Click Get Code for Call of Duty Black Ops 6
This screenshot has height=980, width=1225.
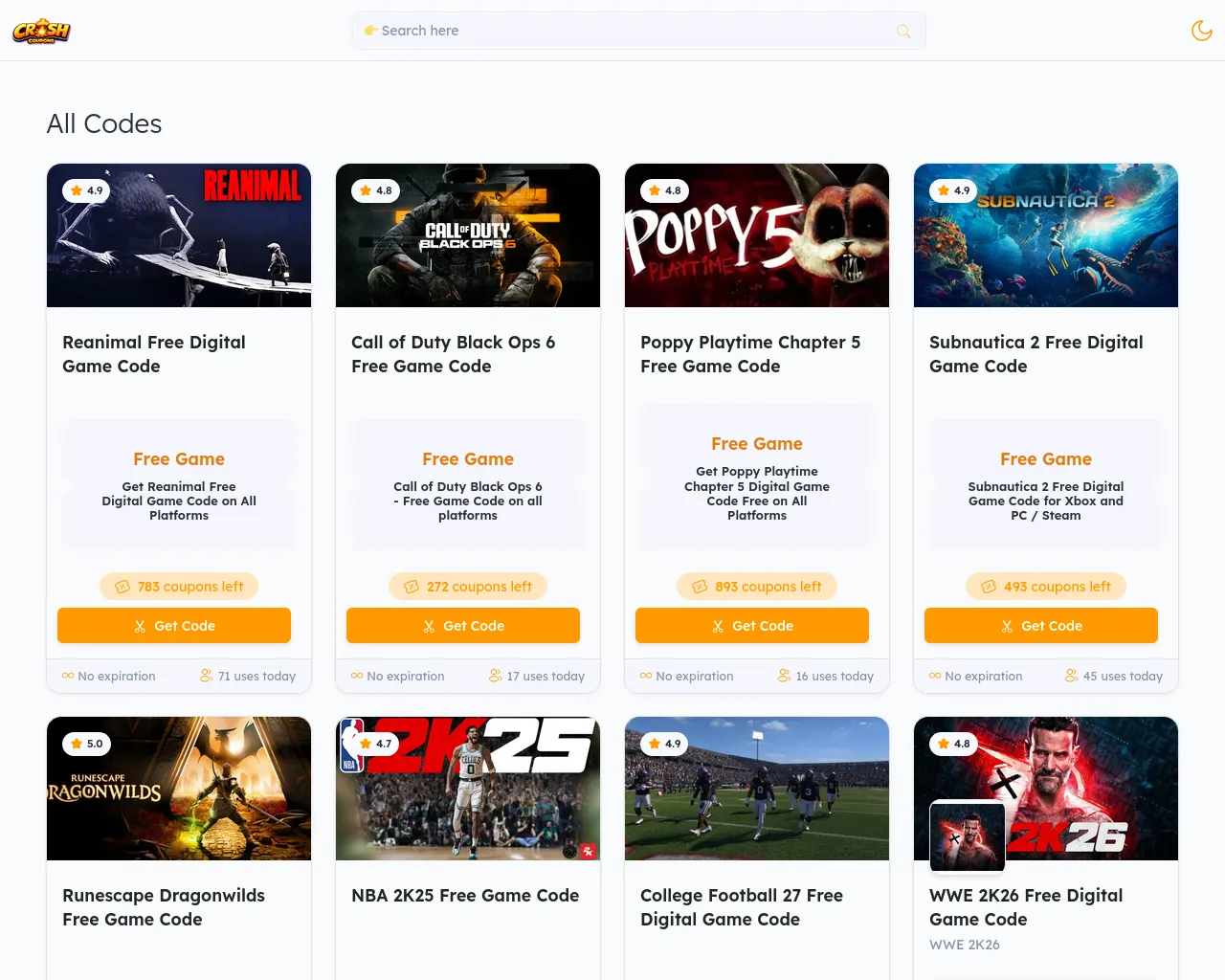(463, 626)
